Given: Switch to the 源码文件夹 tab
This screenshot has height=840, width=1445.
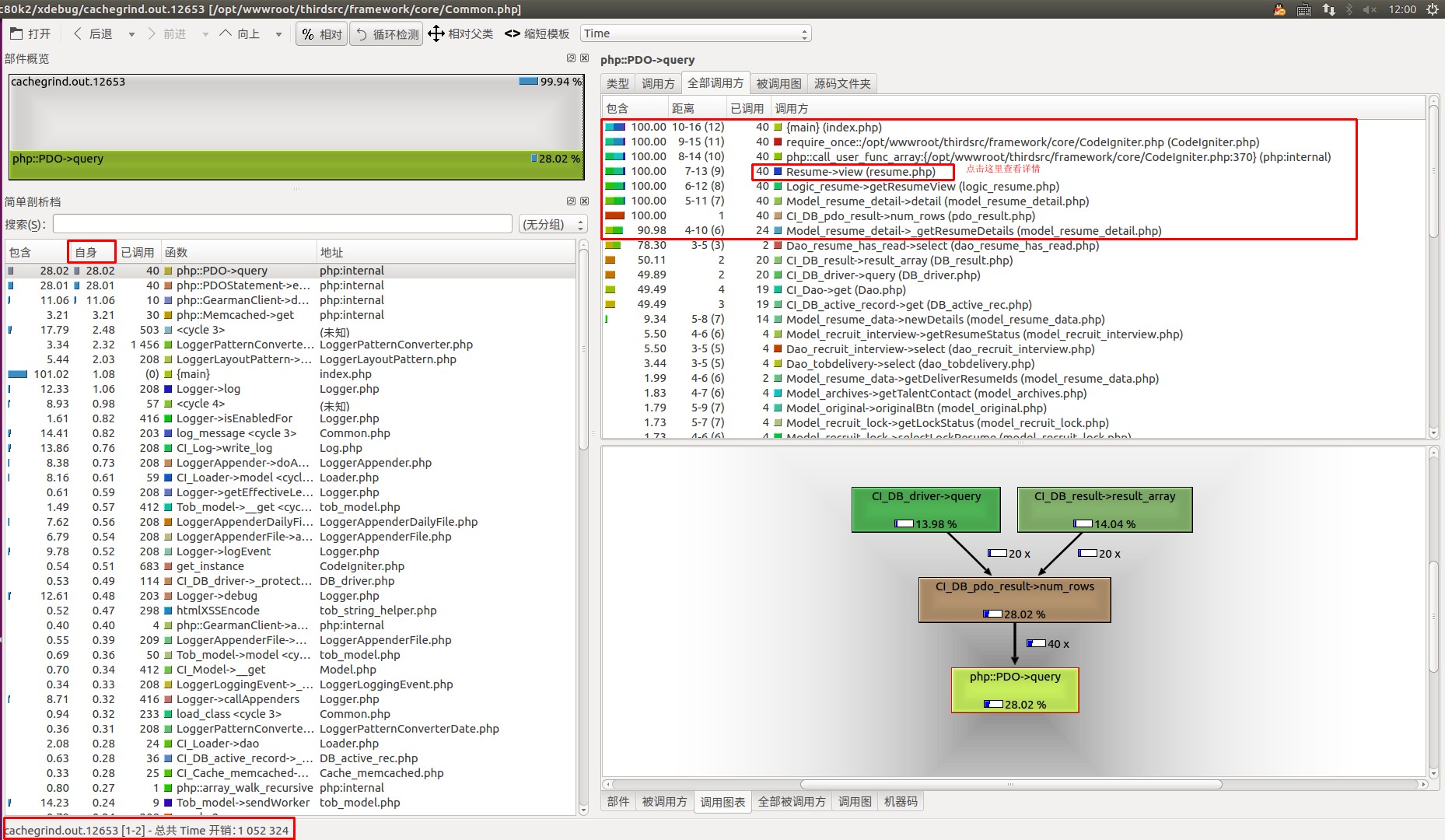Looking at the screenshot, I should (x=842, y=83).
